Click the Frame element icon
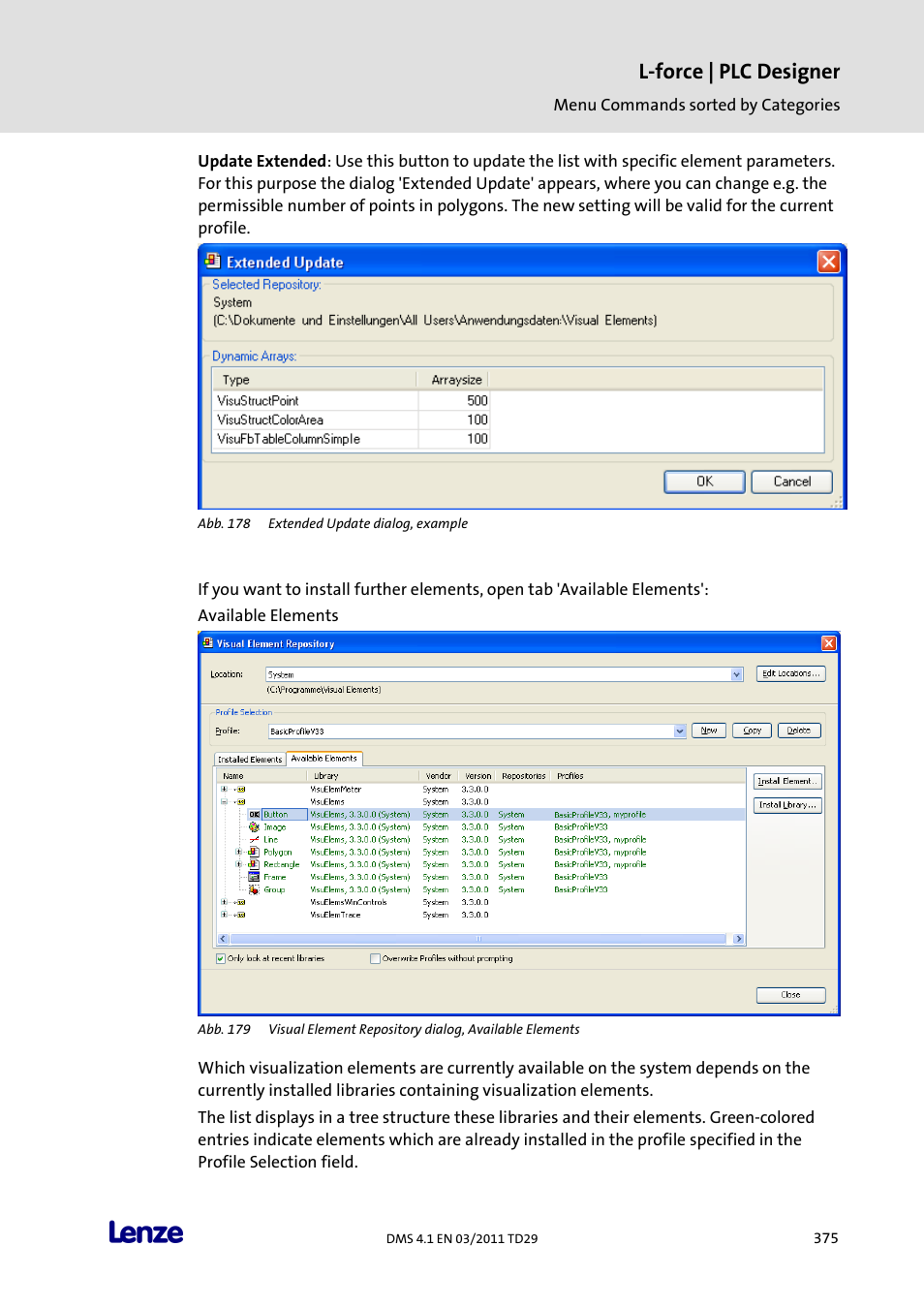Viewport: 924px width, 1308px height. pos(254,877)
